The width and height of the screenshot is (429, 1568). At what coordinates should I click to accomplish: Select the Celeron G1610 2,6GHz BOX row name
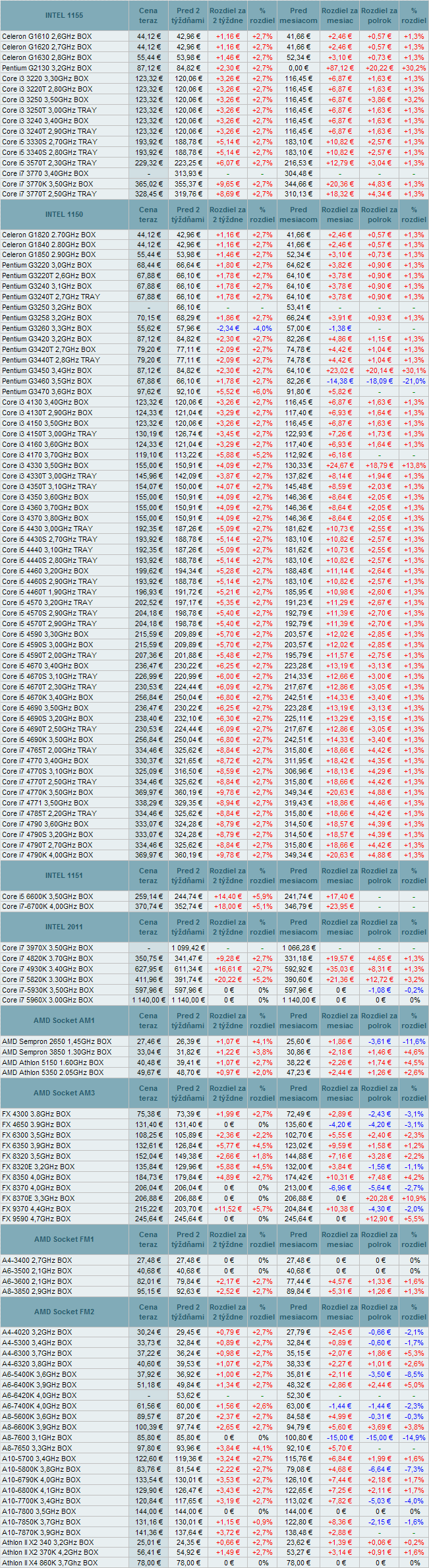[x=47, y=36]
